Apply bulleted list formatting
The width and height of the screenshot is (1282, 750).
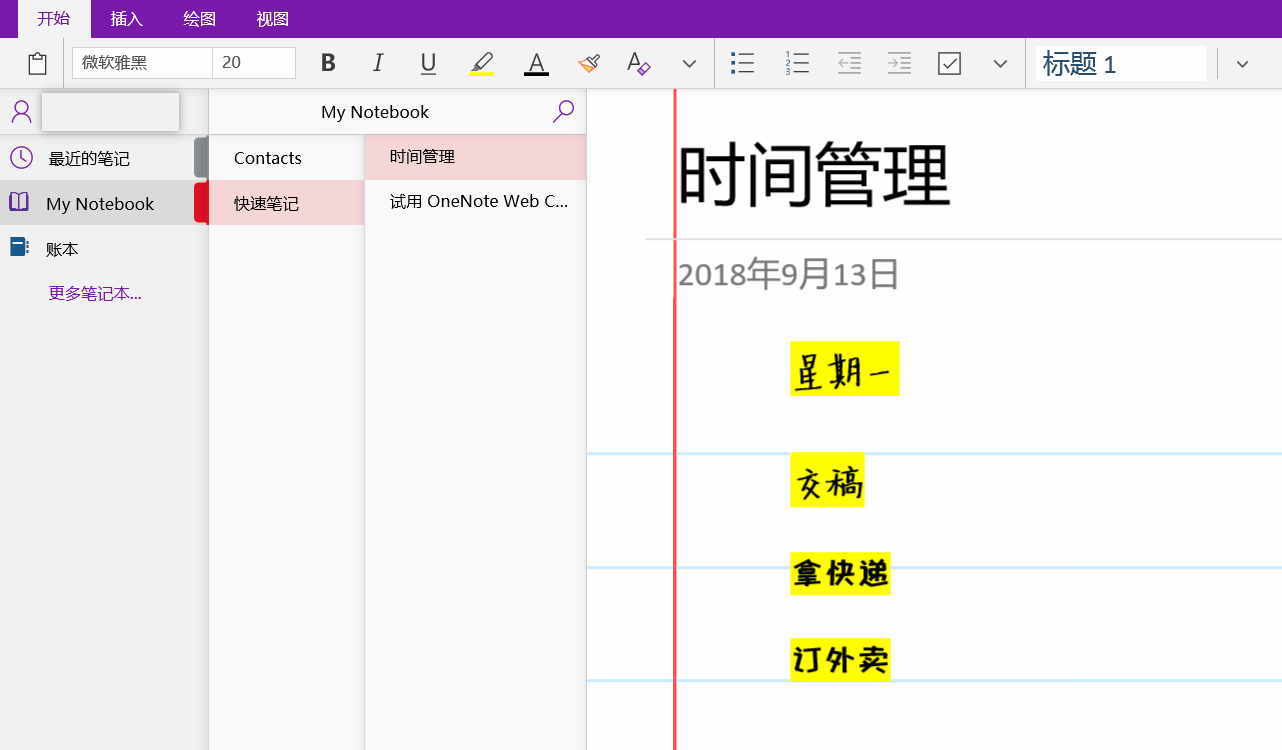tap(743, 63)
